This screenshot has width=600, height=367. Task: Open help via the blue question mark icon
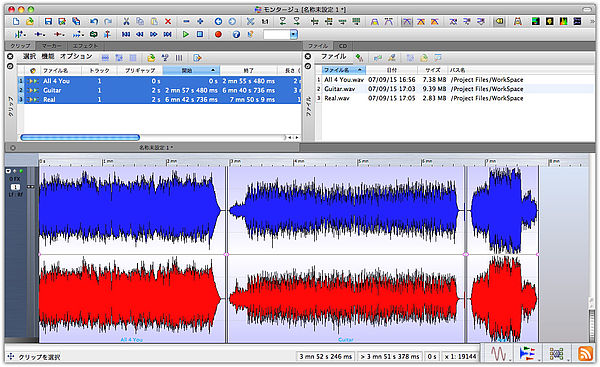236,34
